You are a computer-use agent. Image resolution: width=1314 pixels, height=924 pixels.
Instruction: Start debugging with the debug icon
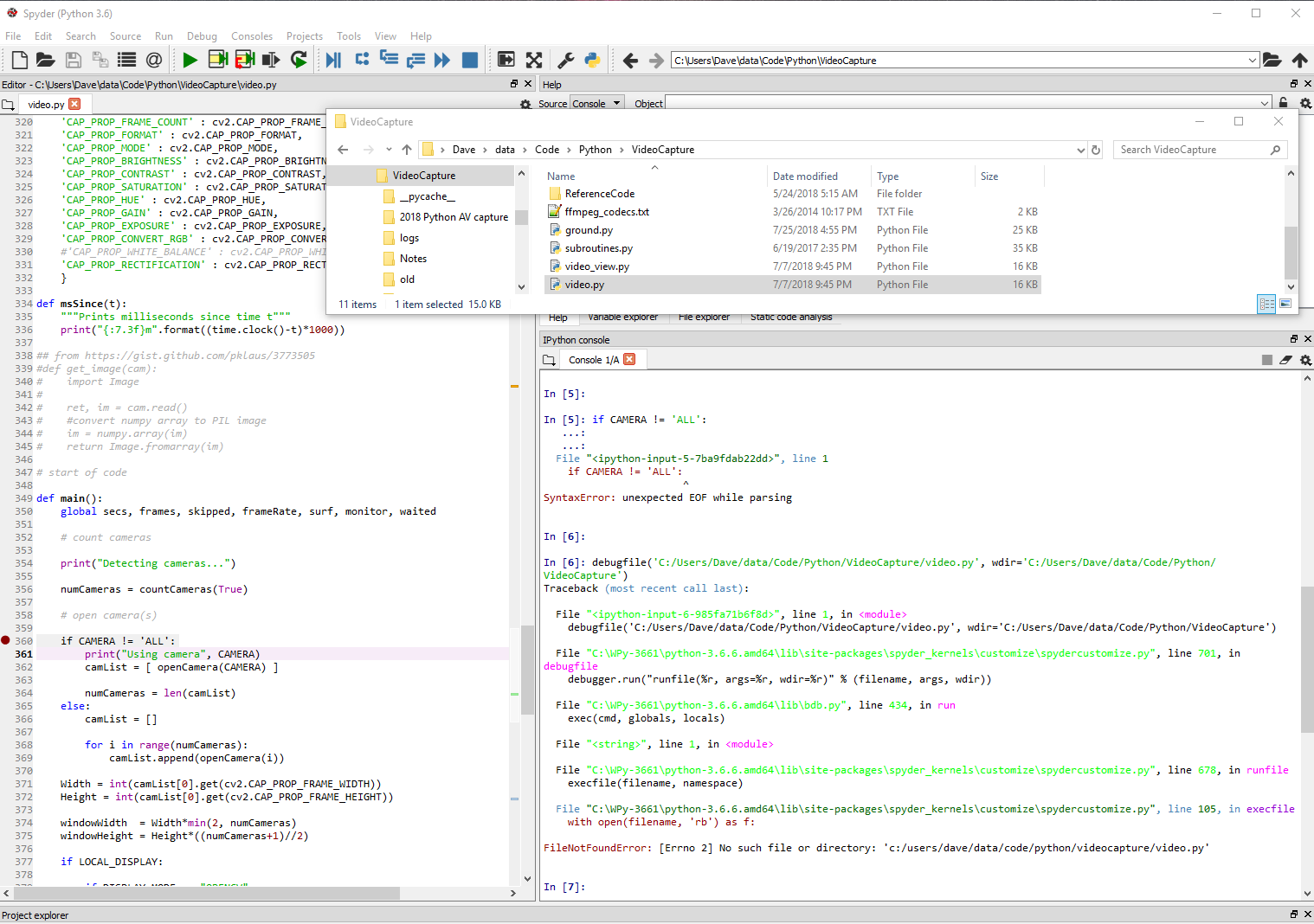coord(333,59)
